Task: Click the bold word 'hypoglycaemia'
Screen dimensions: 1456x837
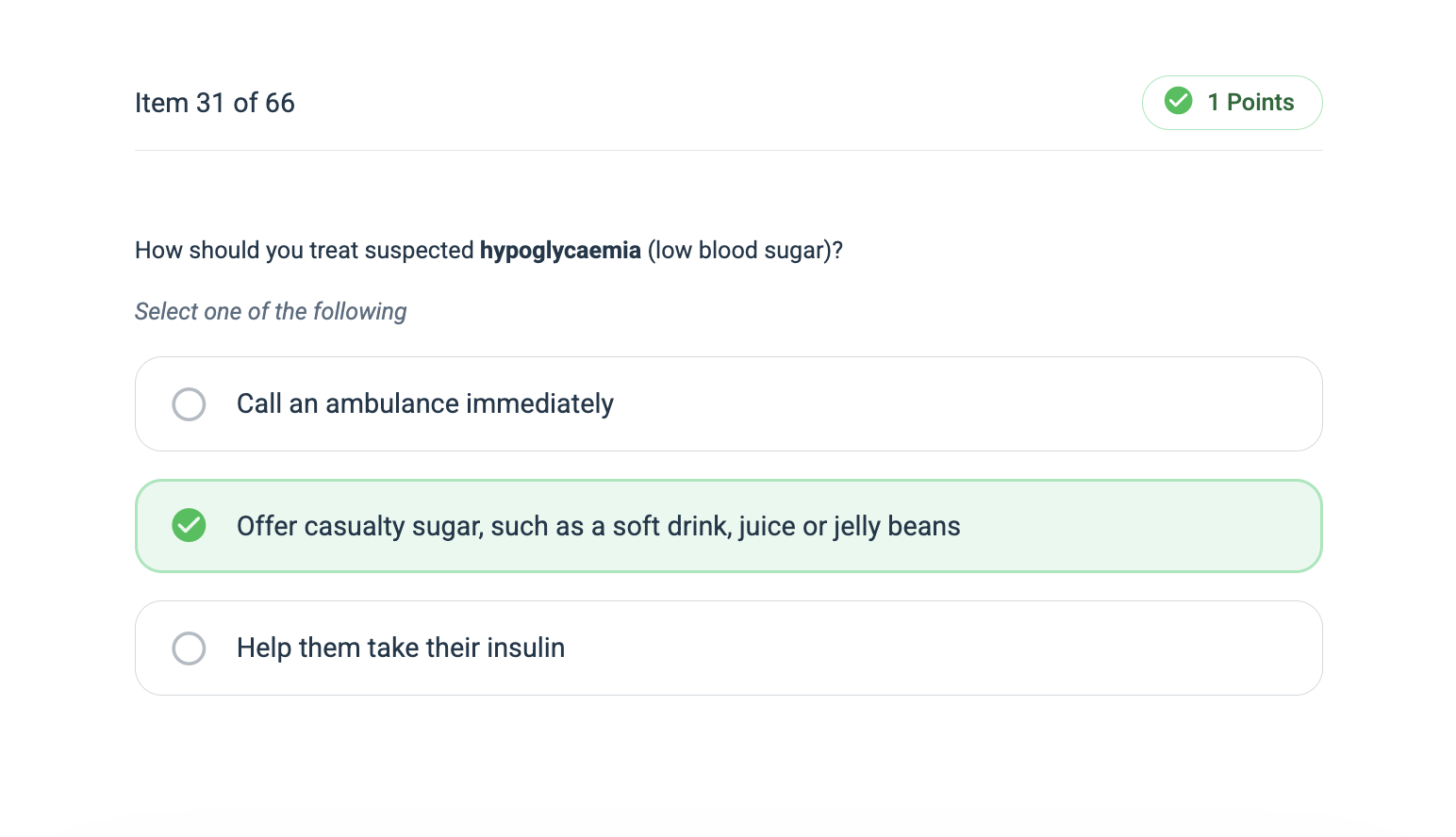Action: (x=560, y=251)
